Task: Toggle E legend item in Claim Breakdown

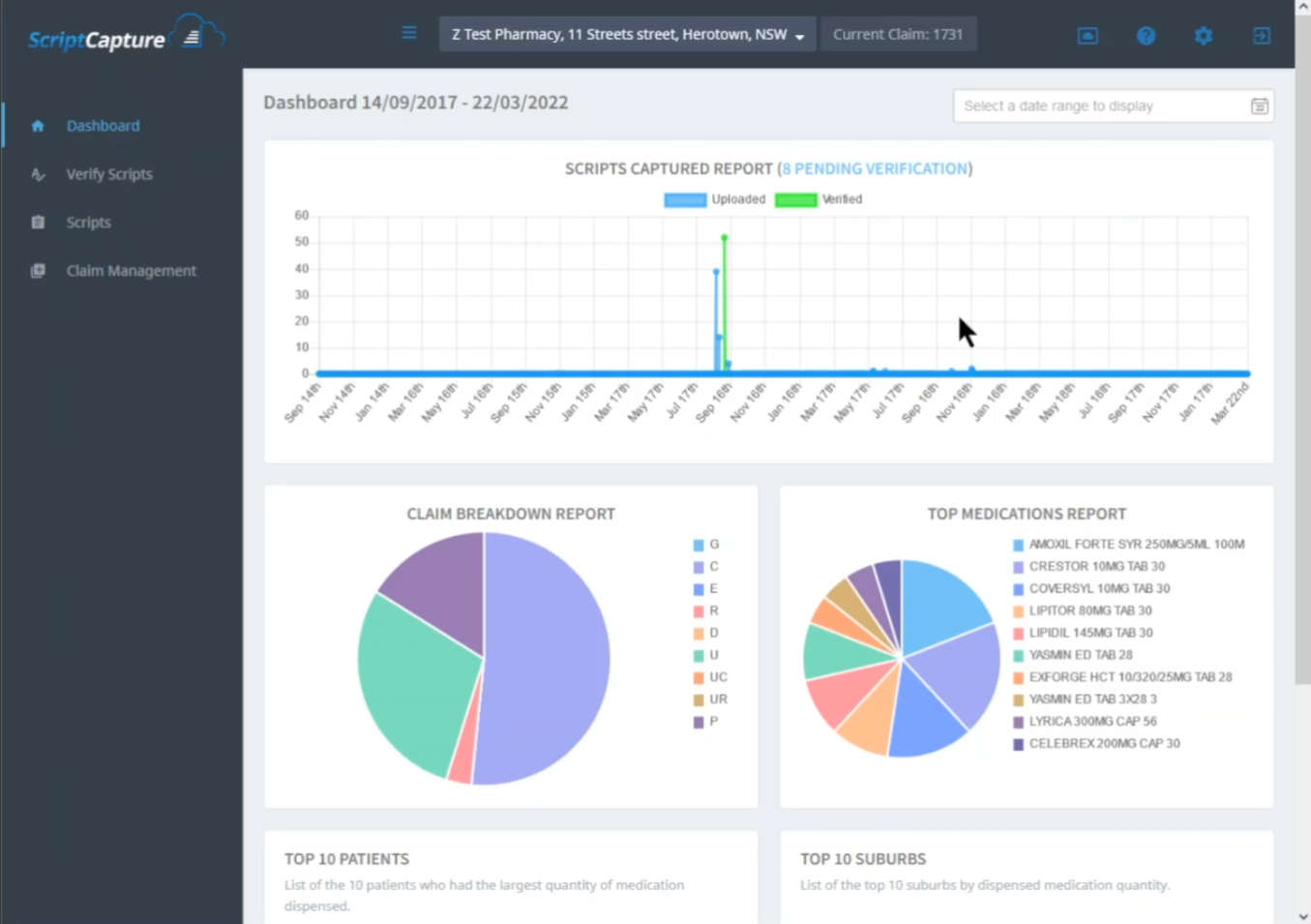Action: pyautogui.click(x=706, y=589)
